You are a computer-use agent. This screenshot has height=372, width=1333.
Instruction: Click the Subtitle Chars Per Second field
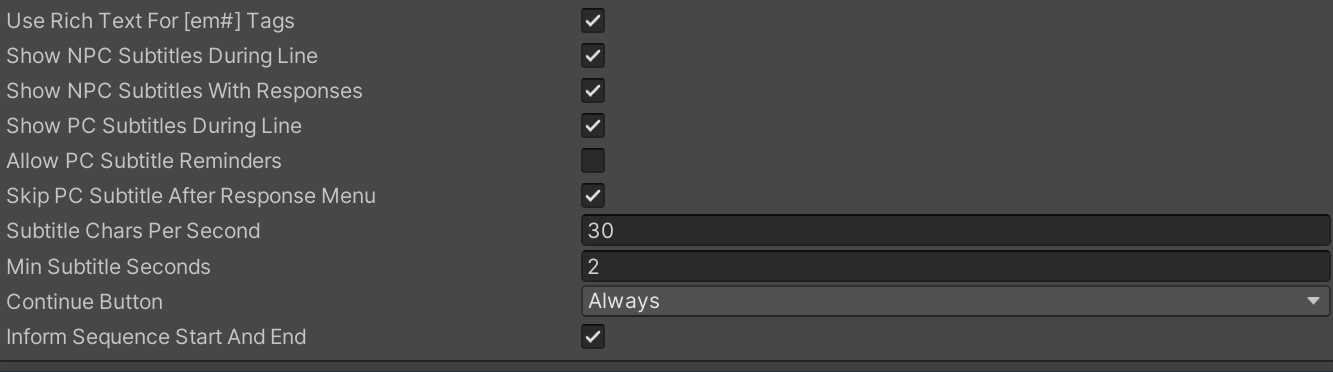955,231
